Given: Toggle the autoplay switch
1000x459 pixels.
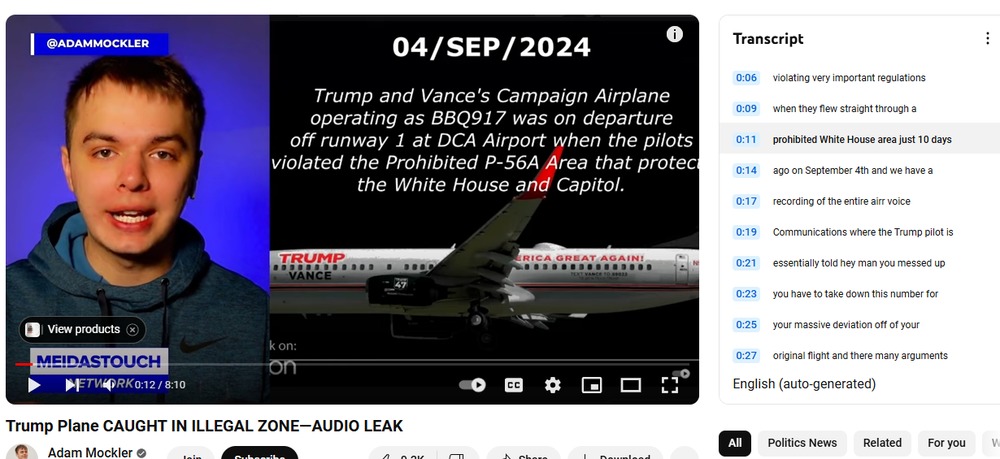Looking at the screenshot, I should (473, 384).
